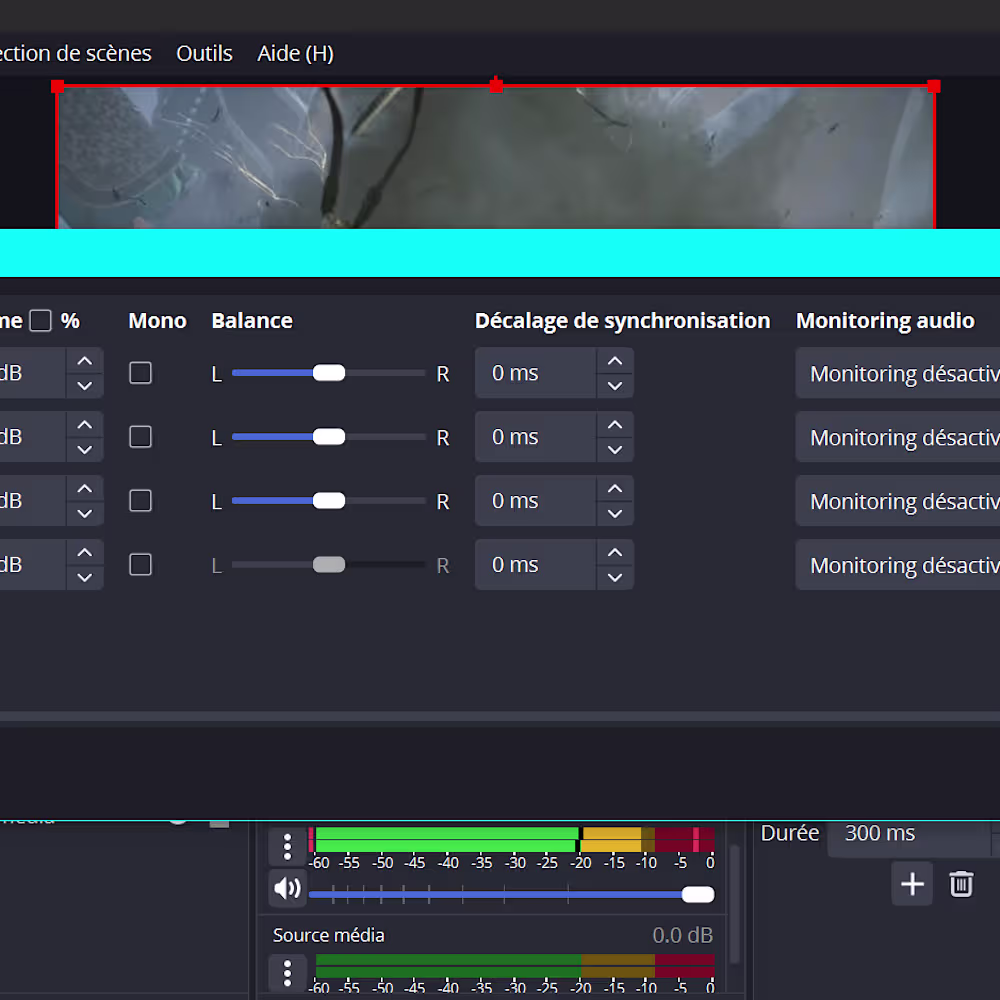Click the first row Balance slider
The height and width of the screenshot is (1000, 1000).
coord(328,373)
